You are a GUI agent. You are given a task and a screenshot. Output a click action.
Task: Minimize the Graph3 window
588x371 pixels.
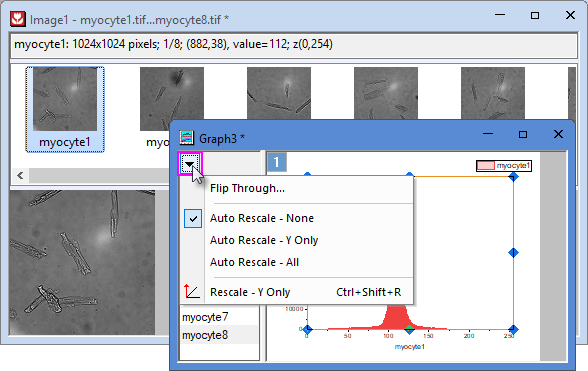488,134
